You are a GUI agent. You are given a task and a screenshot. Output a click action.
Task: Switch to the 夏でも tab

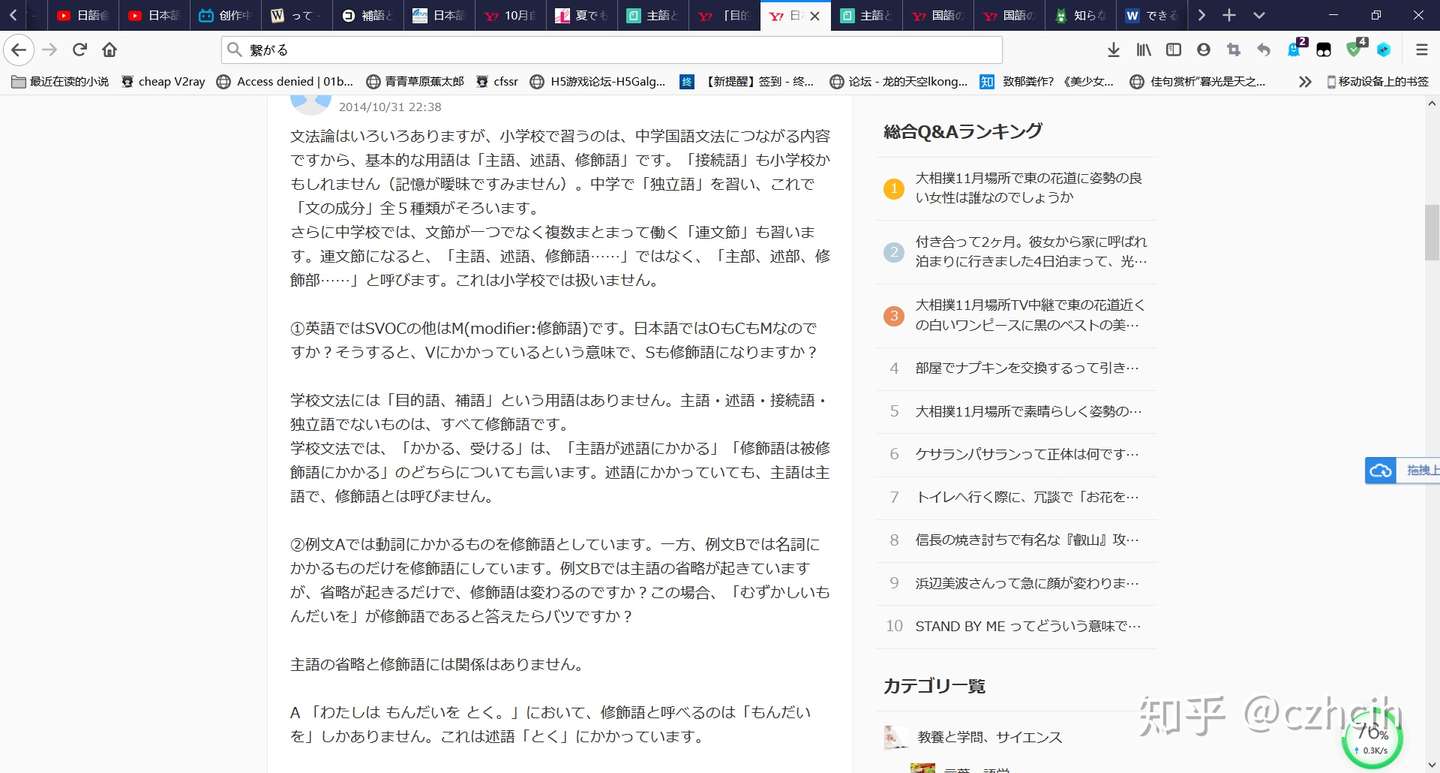coord(582,16)
